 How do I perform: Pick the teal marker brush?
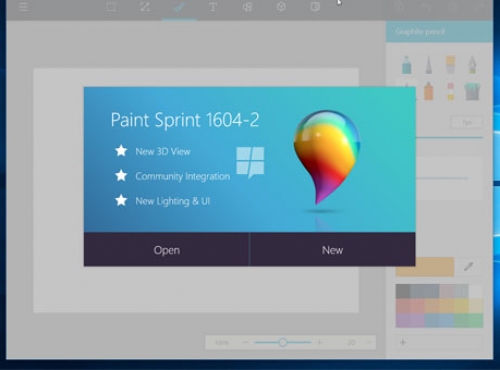[406, 64]
